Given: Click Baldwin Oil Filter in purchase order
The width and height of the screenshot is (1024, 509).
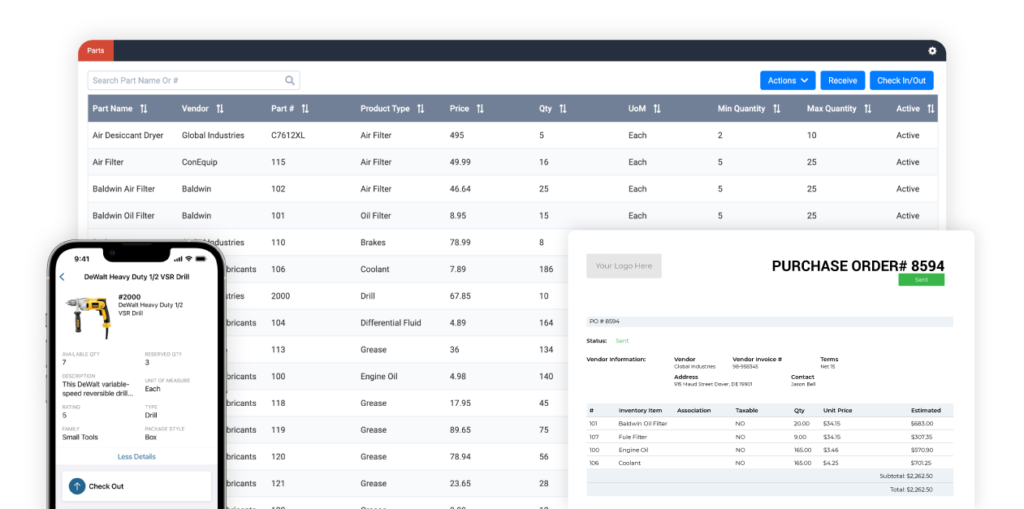Looking at the screenshot, I should pos(643,424).
